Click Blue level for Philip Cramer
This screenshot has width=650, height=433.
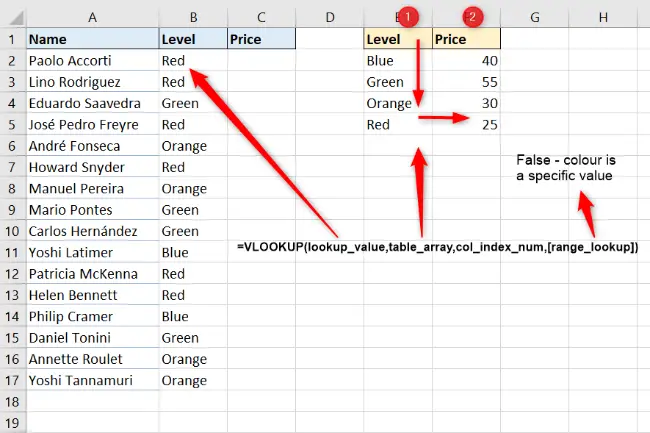(193, 316)
